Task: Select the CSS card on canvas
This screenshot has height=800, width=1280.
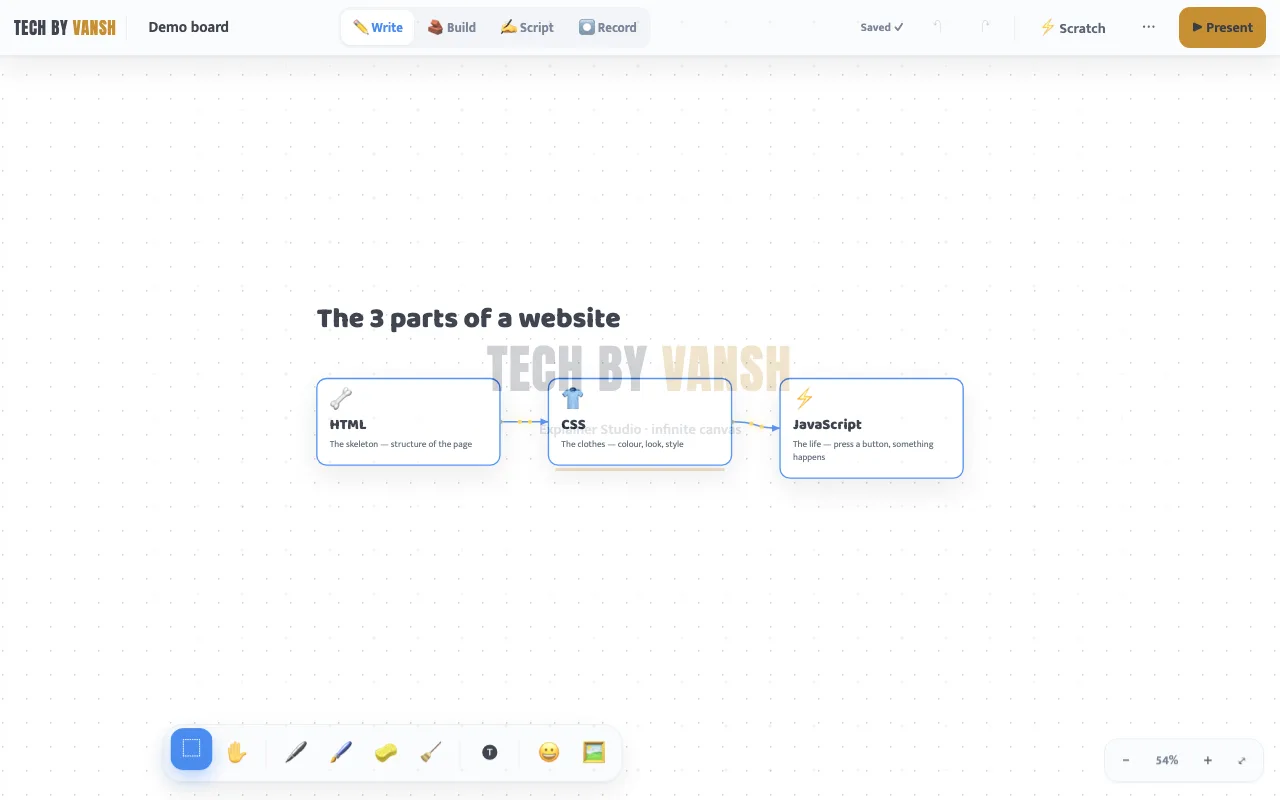Action: click(640, 421)
